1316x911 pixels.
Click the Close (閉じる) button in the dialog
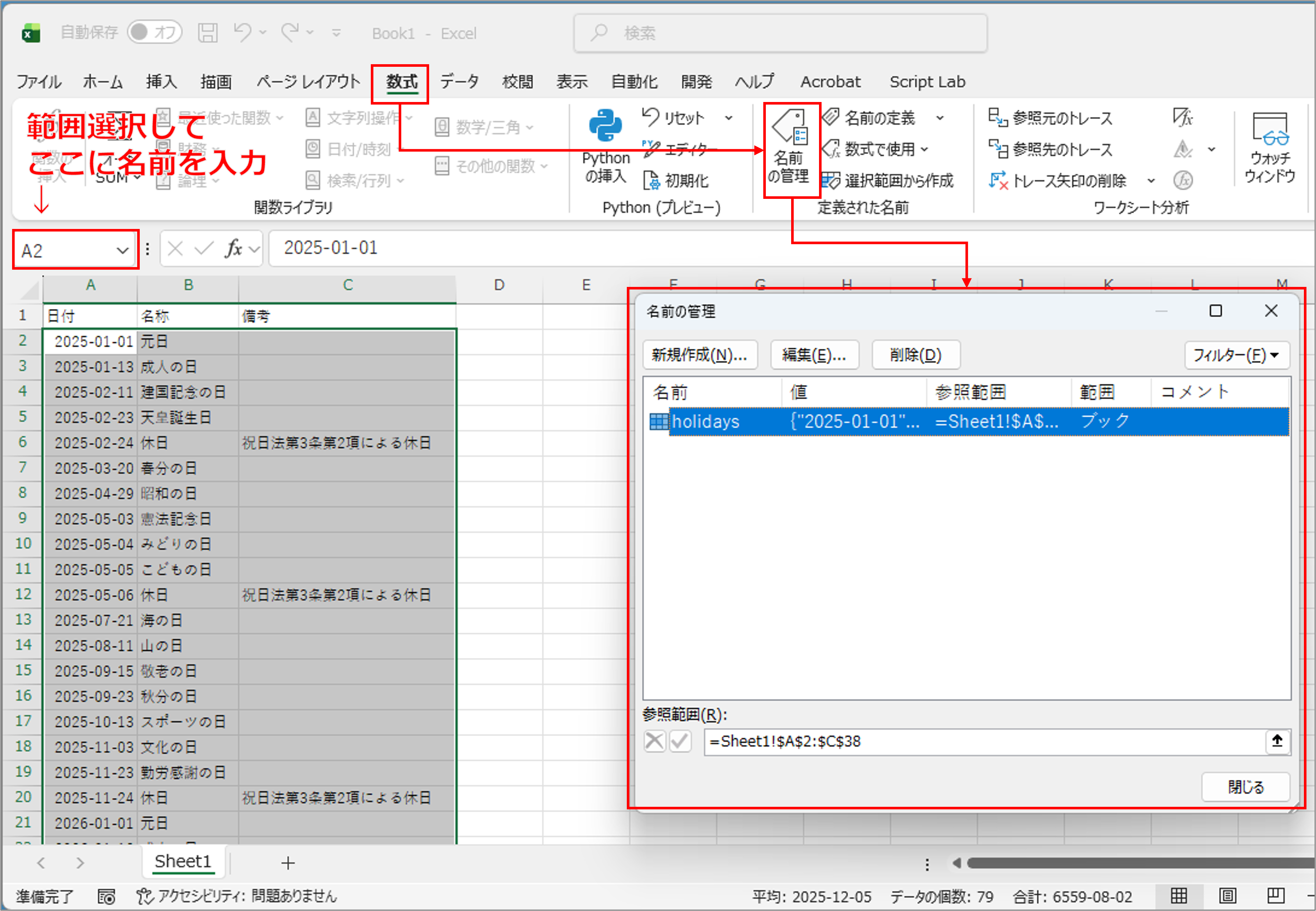point(1245,787)
